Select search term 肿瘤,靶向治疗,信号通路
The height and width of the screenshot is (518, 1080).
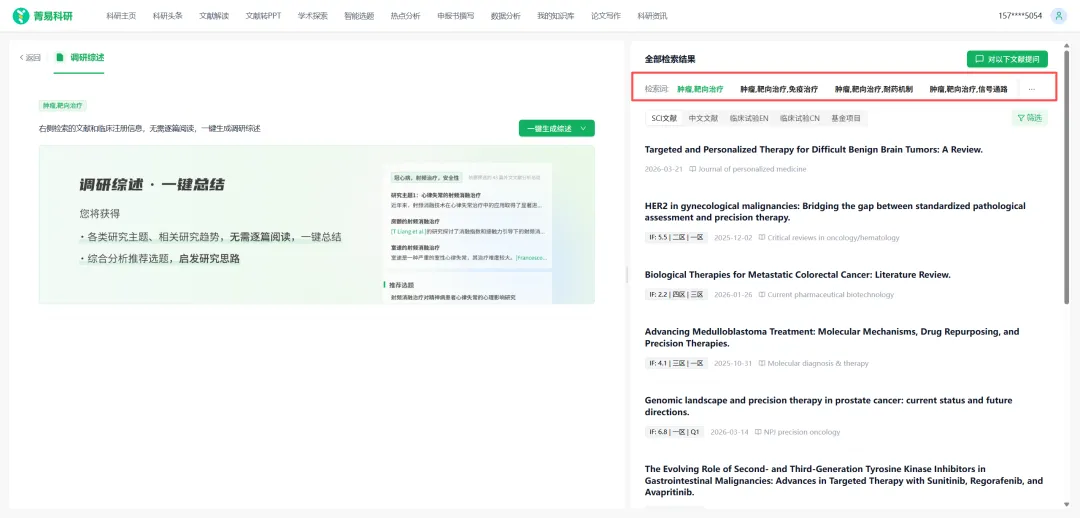[968, 89]
